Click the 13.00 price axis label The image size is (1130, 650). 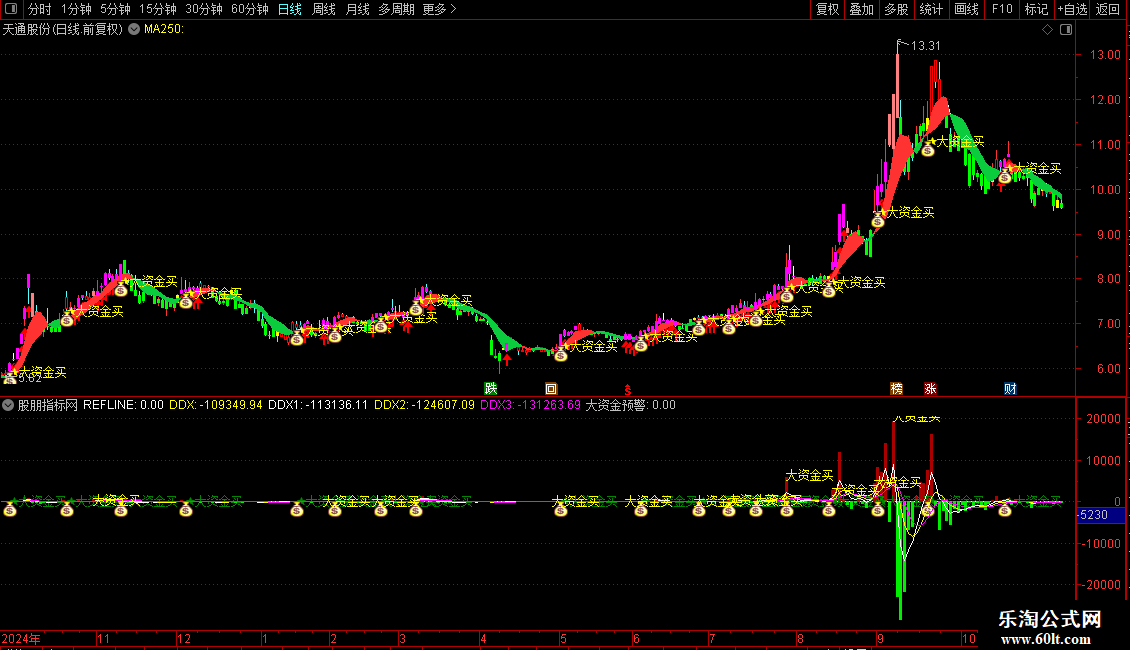tap(1105, 55)
